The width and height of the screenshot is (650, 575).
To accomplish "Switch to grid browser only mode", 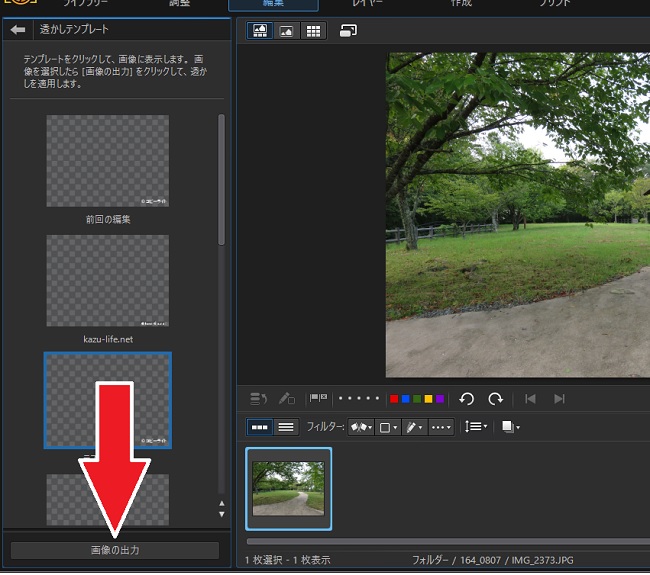I will 313,31.
